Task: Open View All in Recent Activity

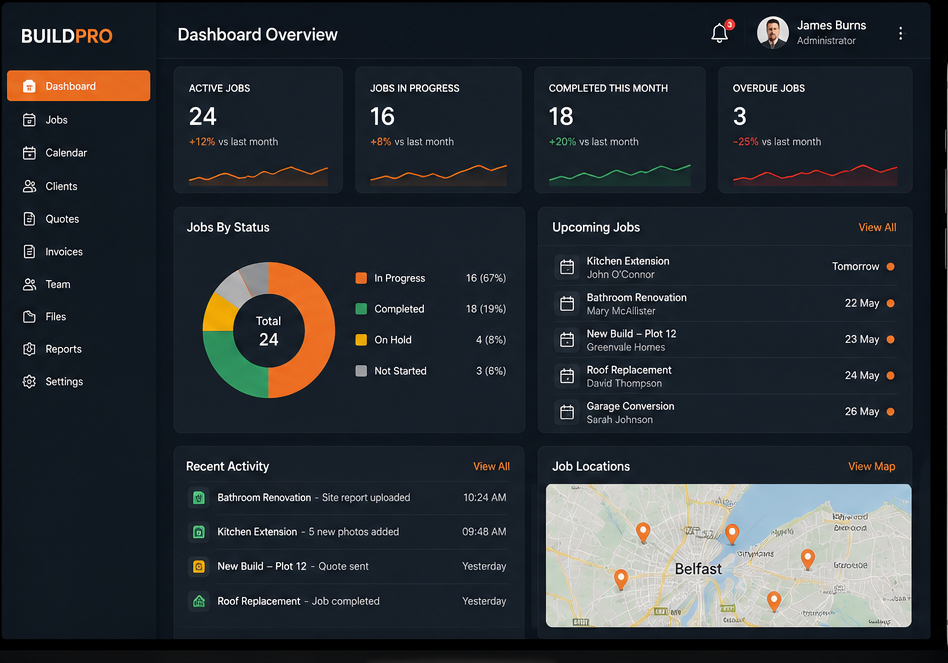Action: pos(491,467)
